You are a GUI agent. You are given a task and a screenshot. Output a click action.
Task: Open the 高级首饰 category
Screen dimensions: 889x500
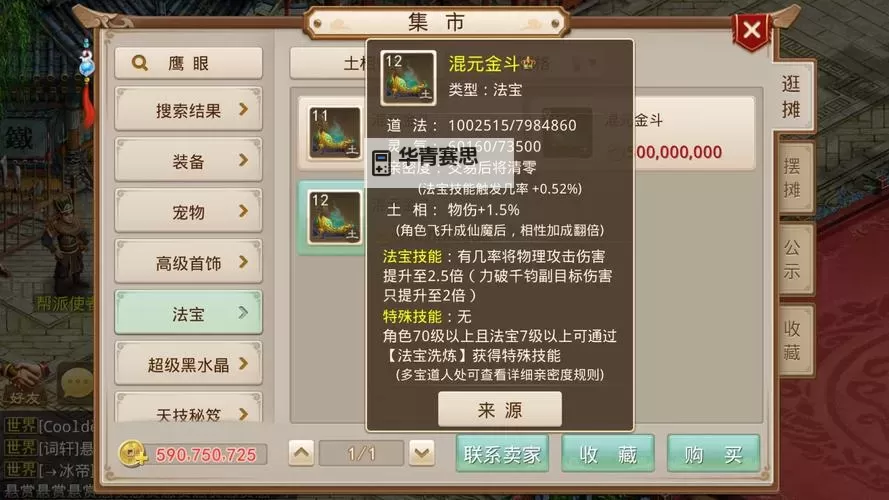(x=188, y=262)
